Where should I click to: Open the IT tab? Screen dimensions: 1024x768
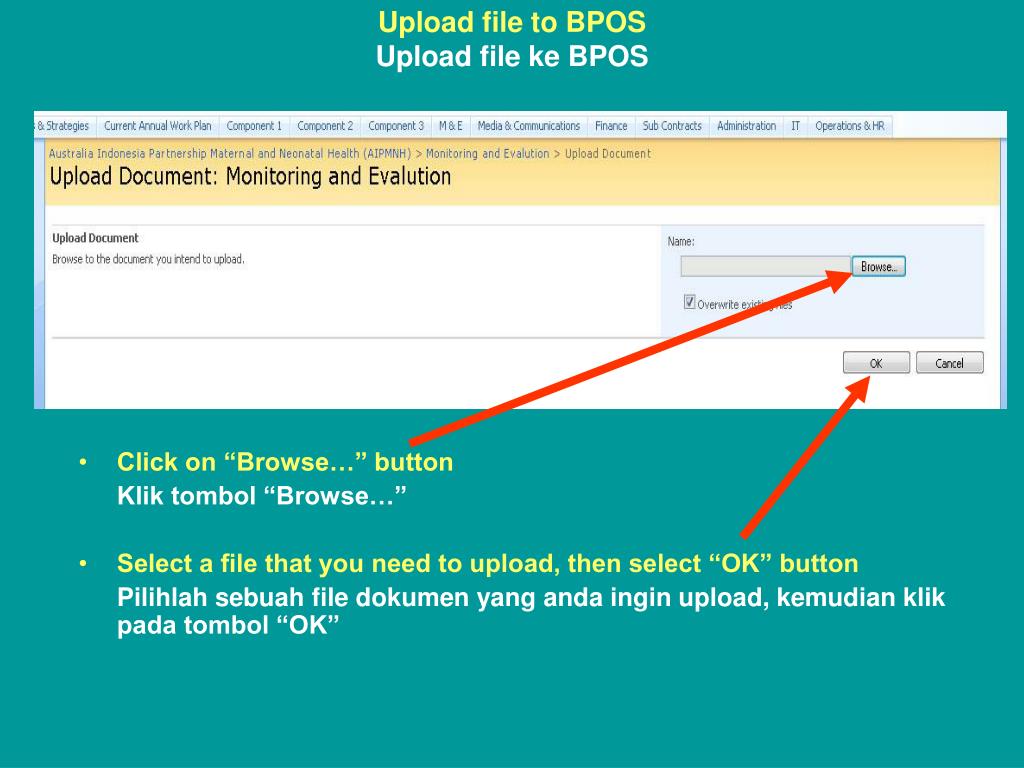coord(795,126)
